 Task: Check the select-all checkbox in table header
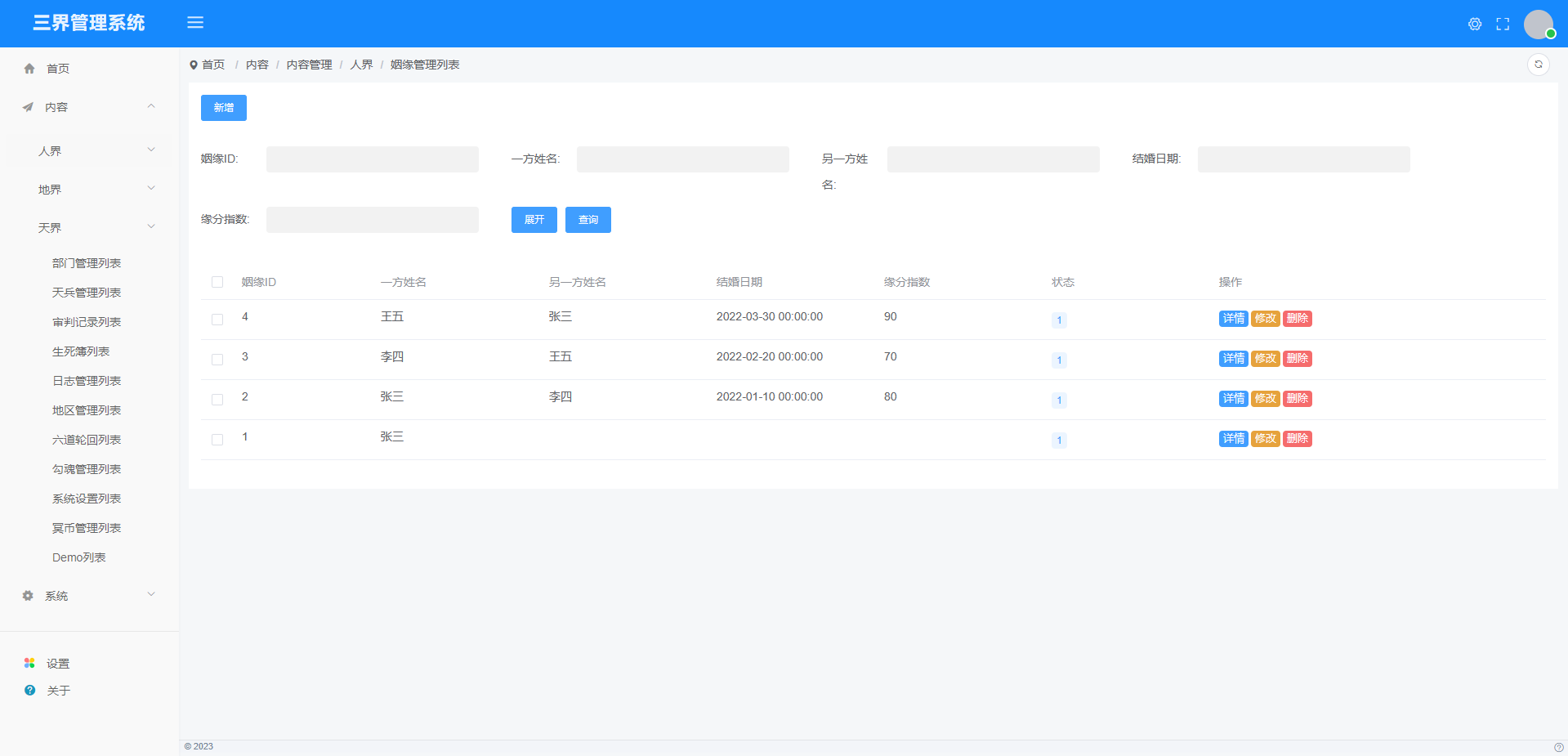click(x=217, y=282)
